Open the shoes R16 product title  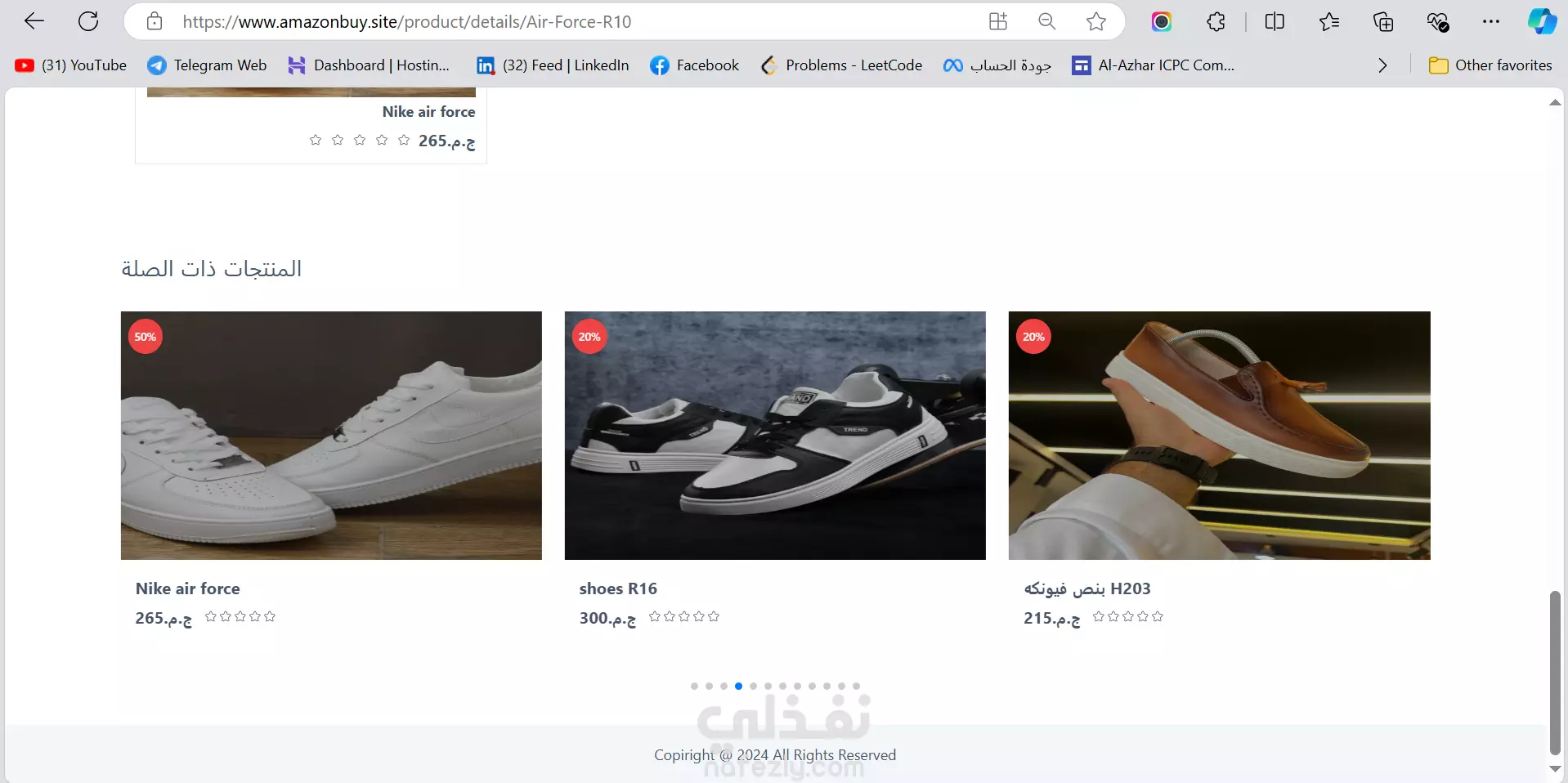pos(618,588)
